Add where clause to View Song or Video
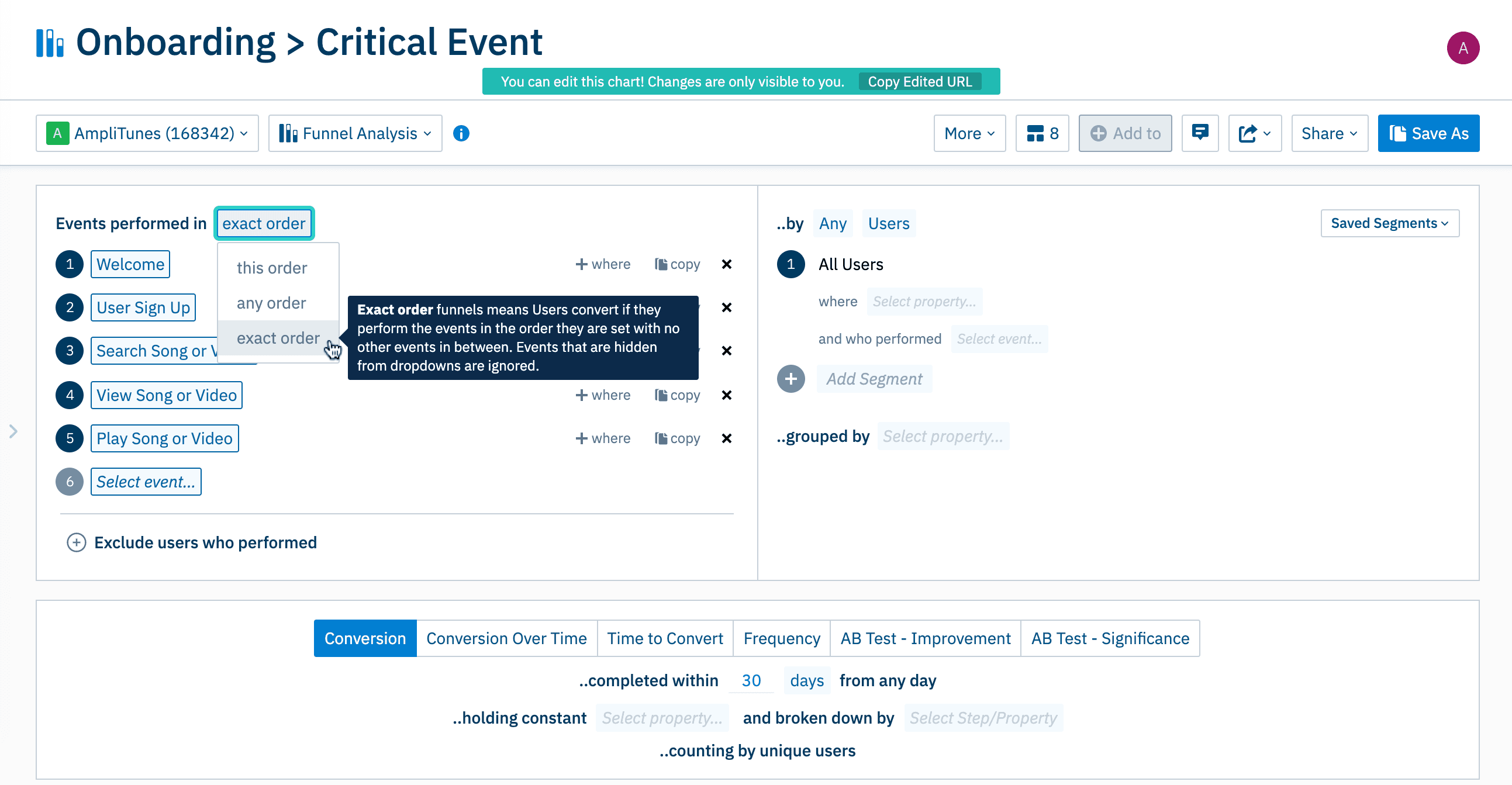Screen dimensions: 1512x785 tap(603, 396)
